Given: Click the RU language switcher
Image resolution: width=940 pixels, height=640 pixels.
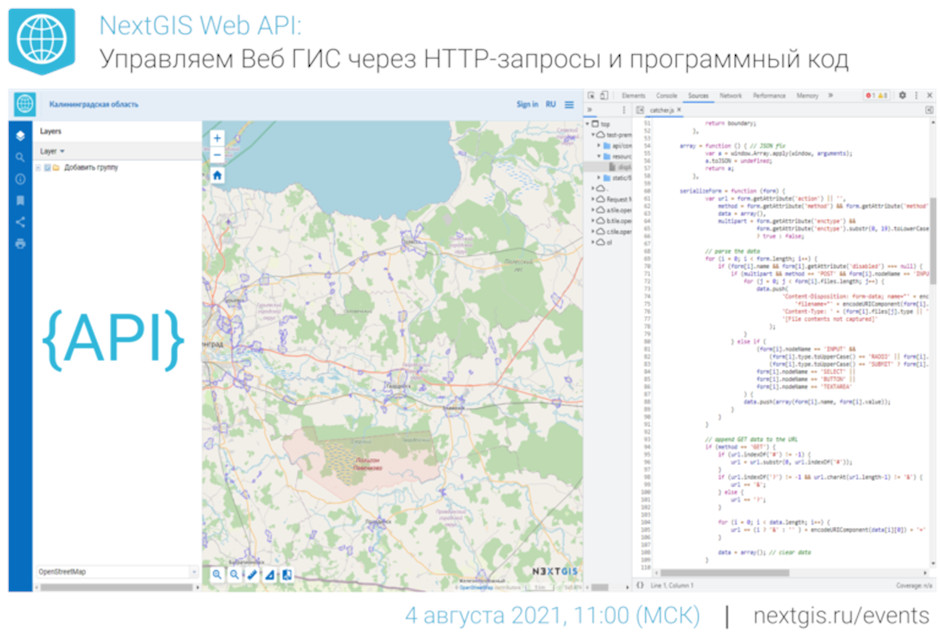Looking at the screenshot, I should coord(550,104).
